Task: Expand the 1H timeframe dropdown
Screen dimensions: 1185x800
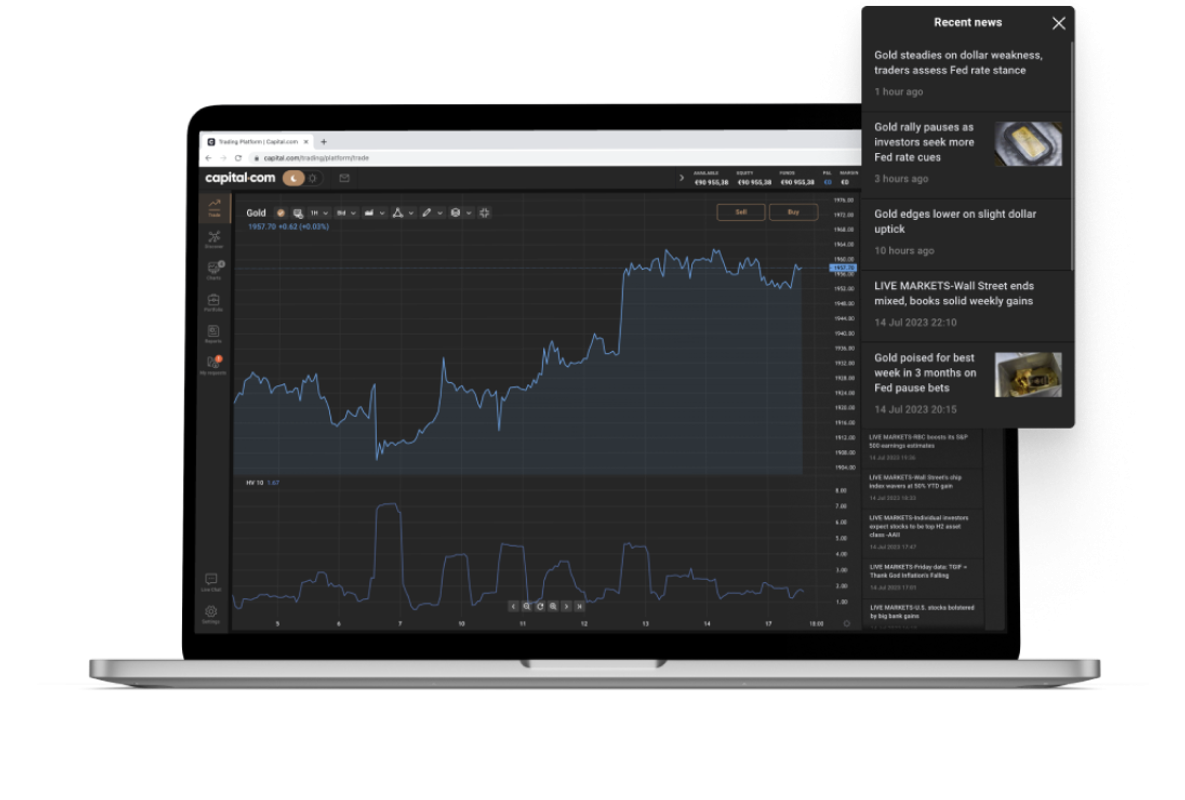Action: tap(319, 213)
